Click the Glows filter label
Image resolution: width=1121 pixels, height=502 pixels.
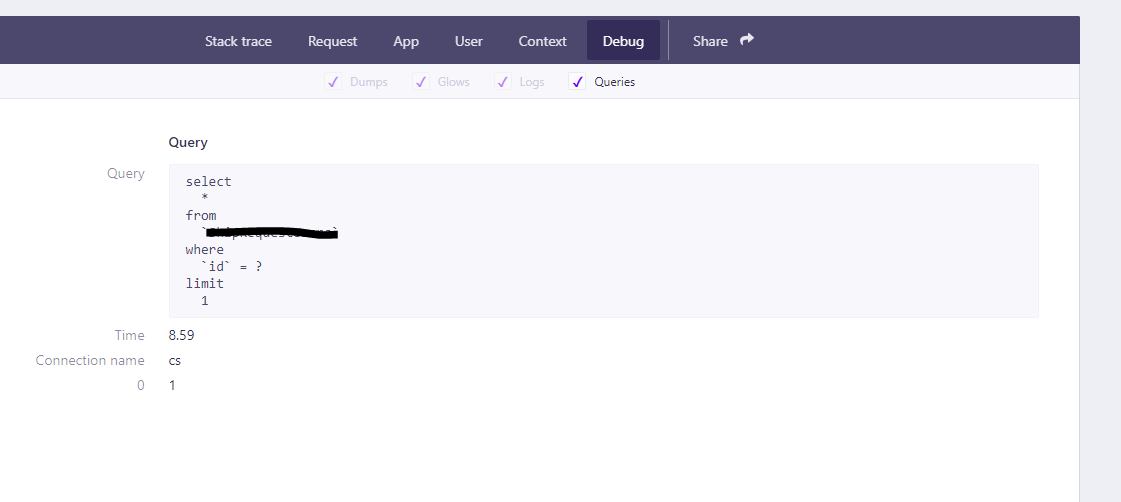point(453,82)
